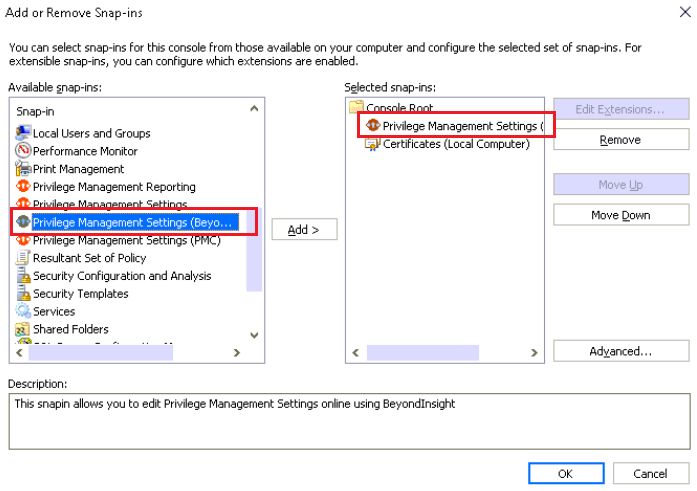The width and height of the screenshot is (697, 491).
Task: Click the Edit Extensions button
Action: 621,109
